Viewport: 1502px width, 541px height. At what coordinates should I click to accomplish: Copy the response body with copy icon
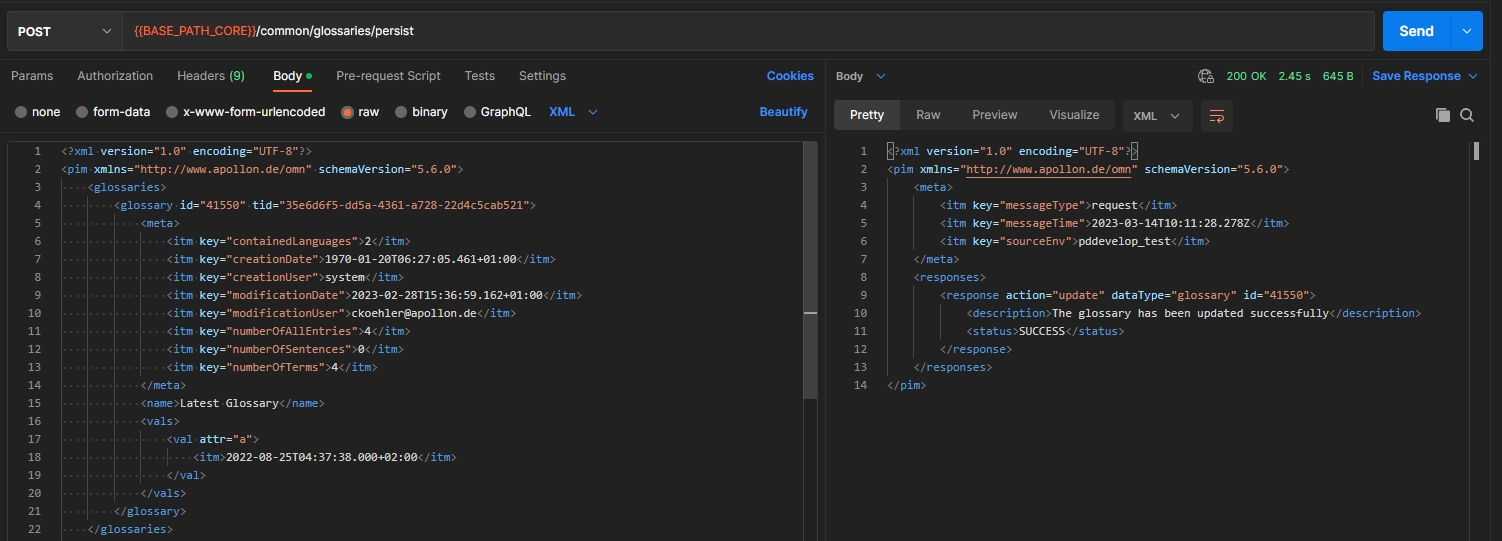pos(1442,116)
